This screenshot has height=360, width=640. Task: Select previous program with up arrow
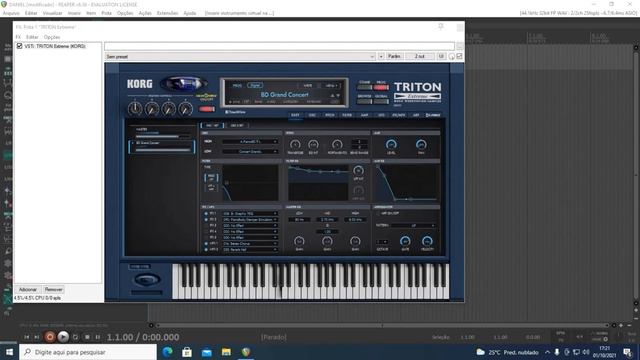(332, 96)
